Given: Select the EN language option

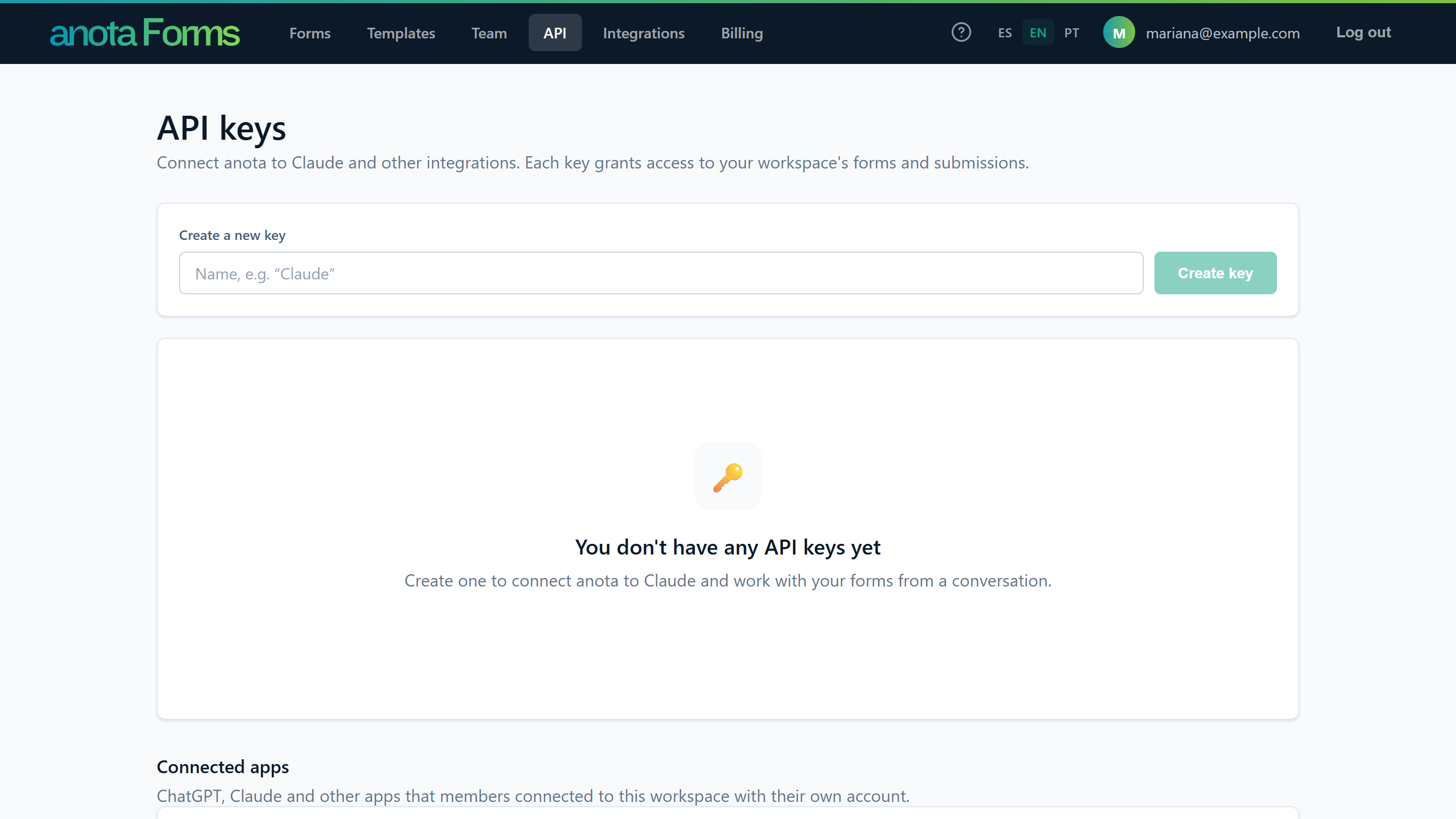Looking at the screenshot, I should click(1037, 33).
